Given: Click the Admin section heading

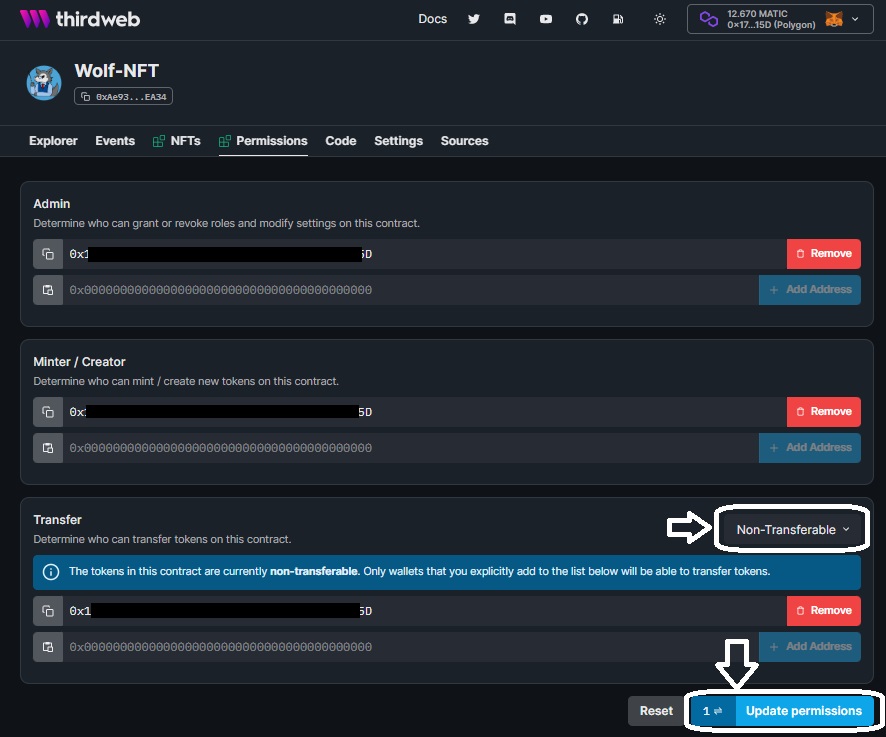Looking at the screenshot, I should 51,203.
